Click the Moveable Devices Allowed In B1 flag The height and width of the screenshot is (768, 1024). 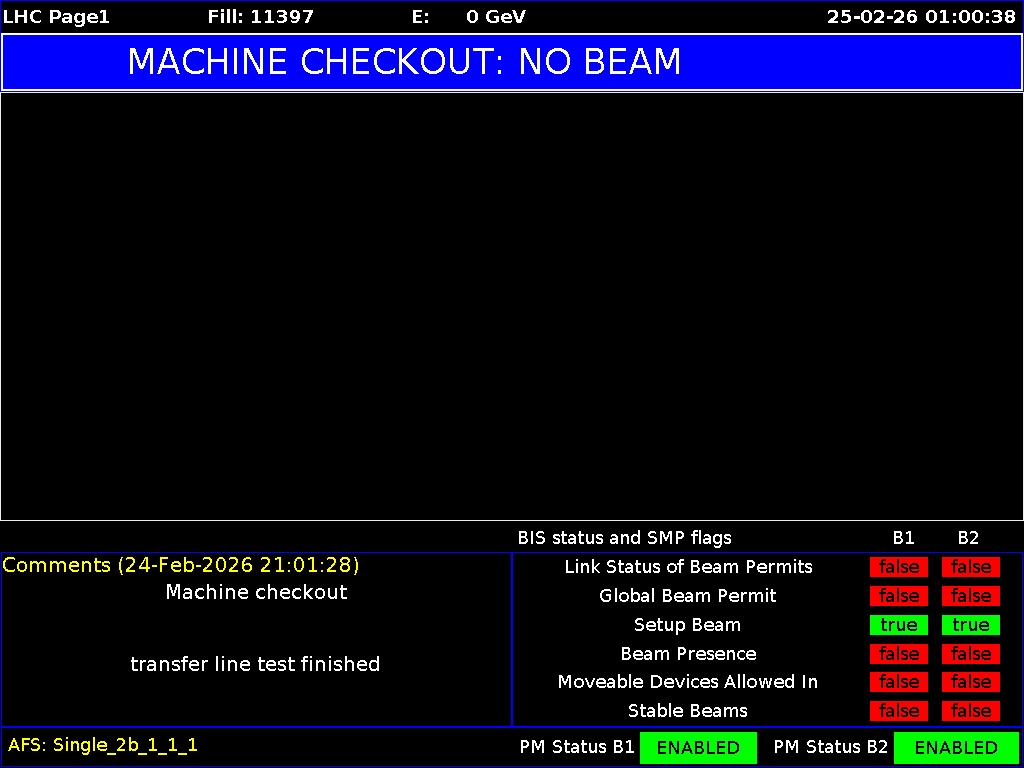click(x=898, y=682)
